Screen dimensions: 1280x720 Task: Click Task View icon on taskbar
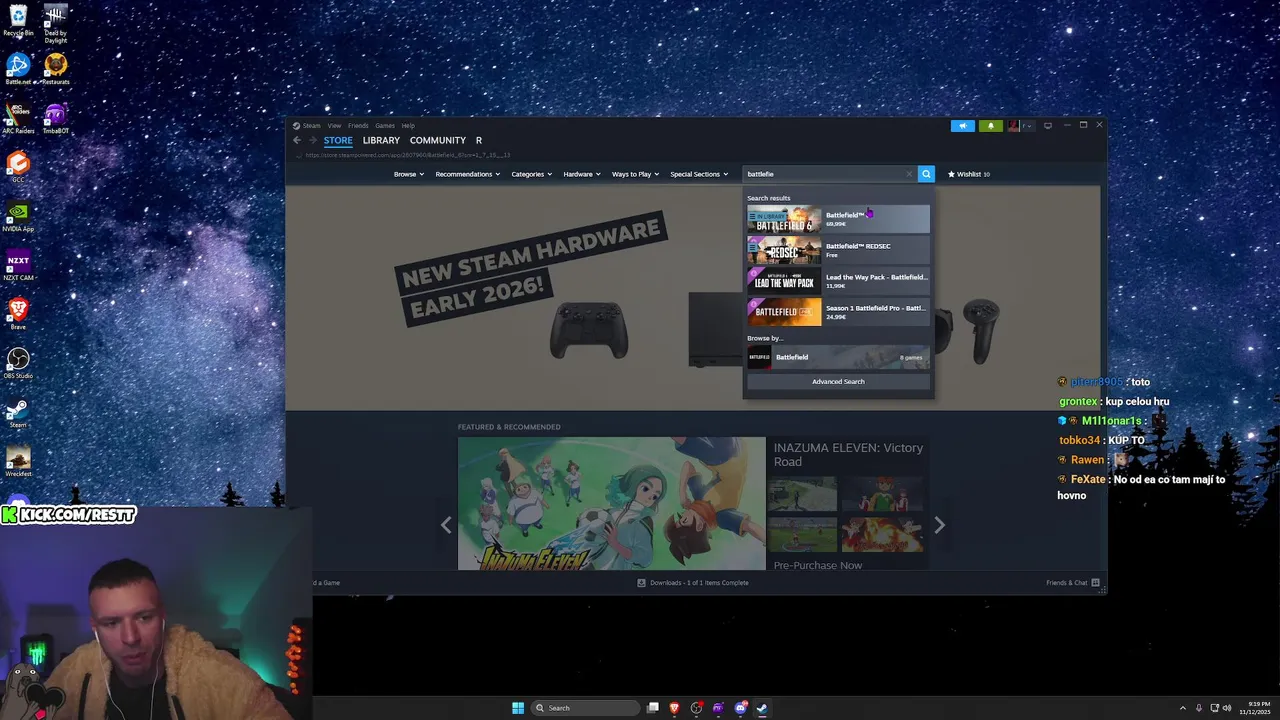point(653,708)
